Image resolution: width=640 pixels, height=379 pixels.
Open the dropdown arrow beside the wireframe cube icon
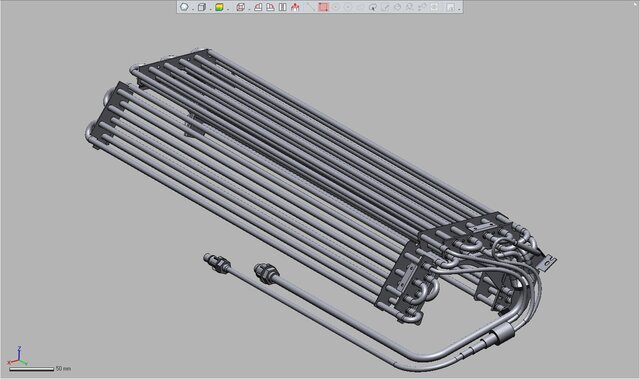tap(249, 9)
